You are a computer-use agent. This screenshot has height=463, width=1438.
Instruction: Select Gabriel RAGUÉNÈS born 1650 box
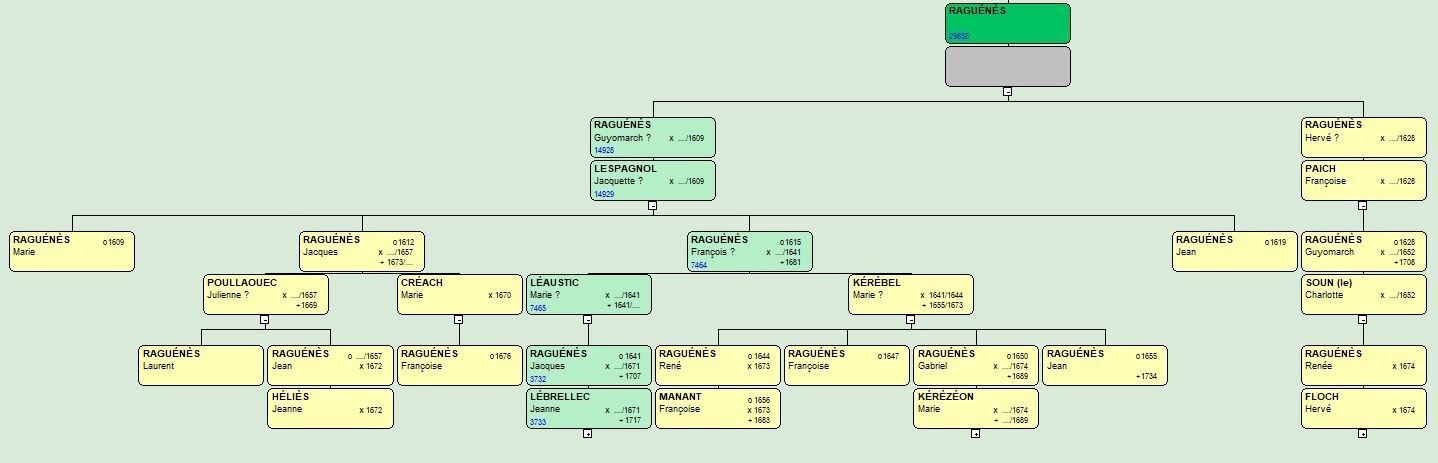(976, 365)
